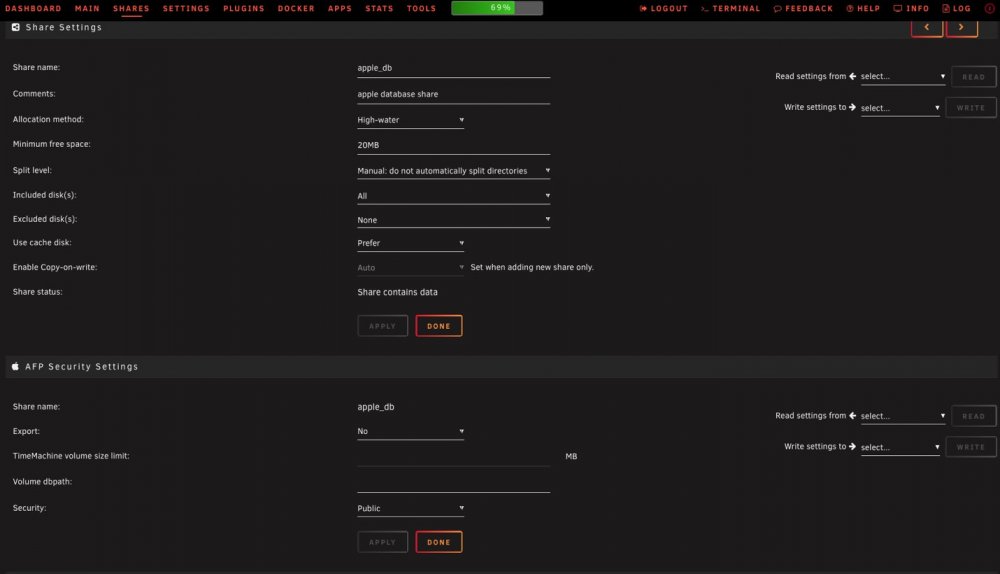Viewport: 1000px width, 574px height.
Task: Go to the previous share arrow
Action: click(927, 28)
